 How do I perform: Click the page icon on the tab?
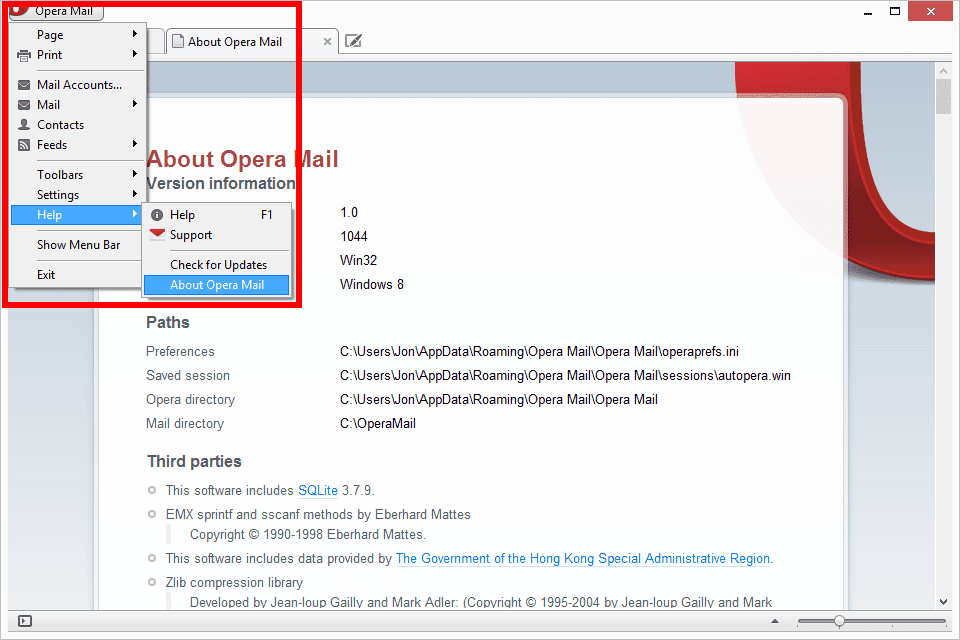click(178, 42)
